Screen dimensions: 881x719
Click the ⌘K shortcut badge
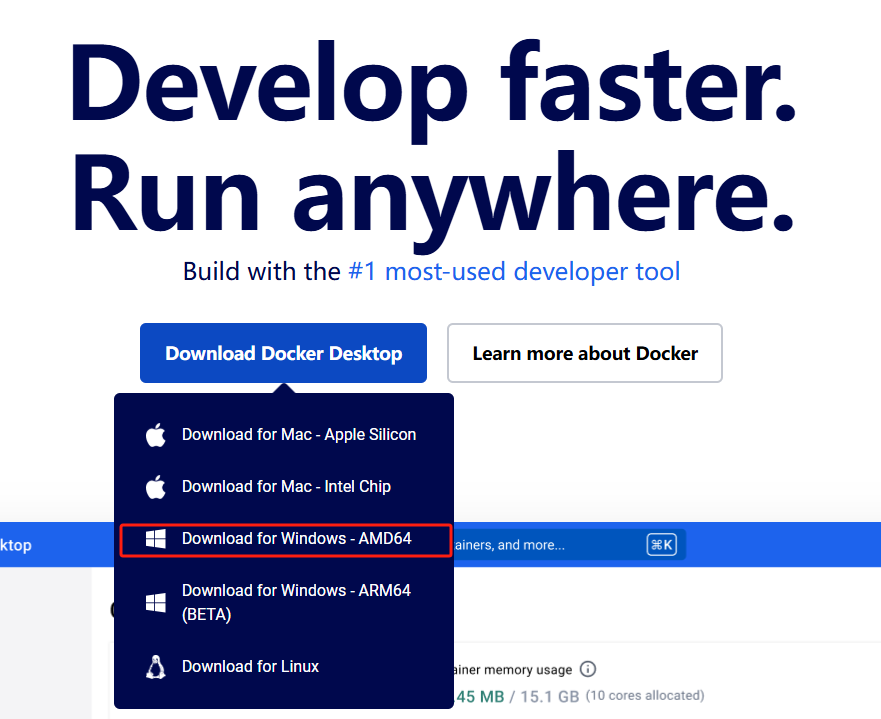point(661,544)
